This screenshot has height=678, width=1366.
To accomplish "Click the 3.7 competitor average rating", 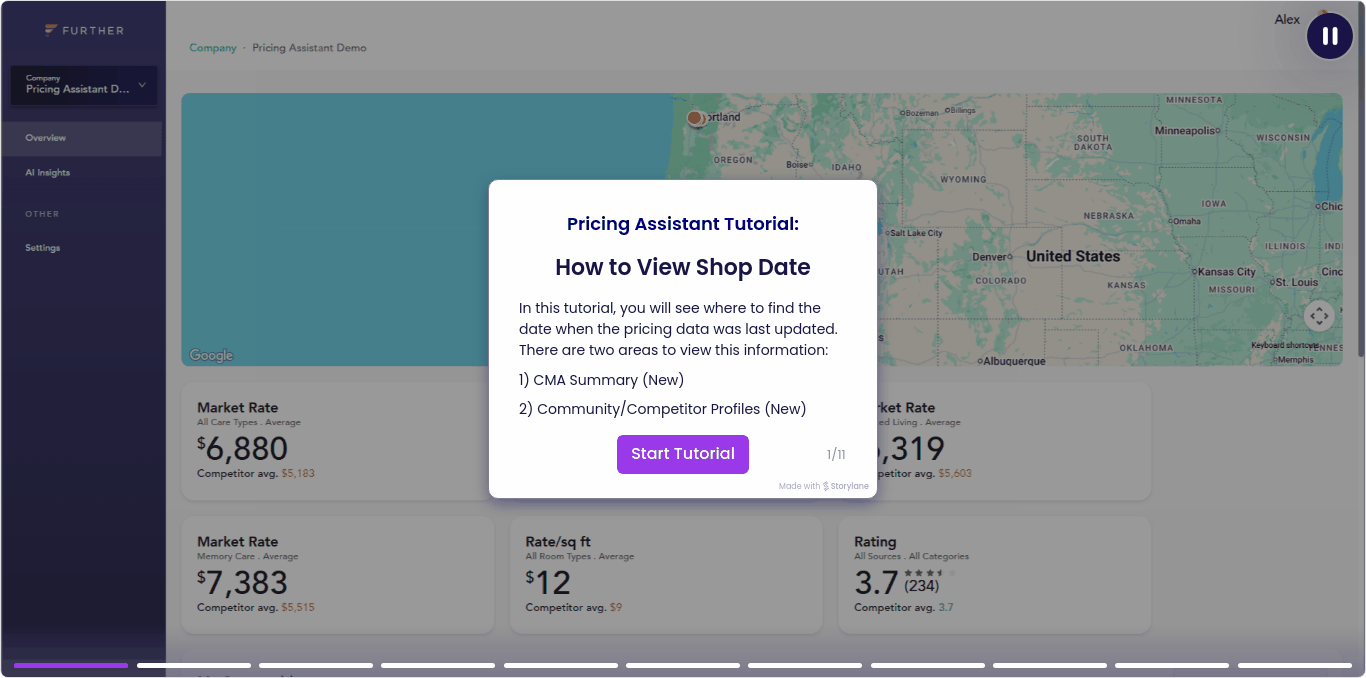I will 946,607.
